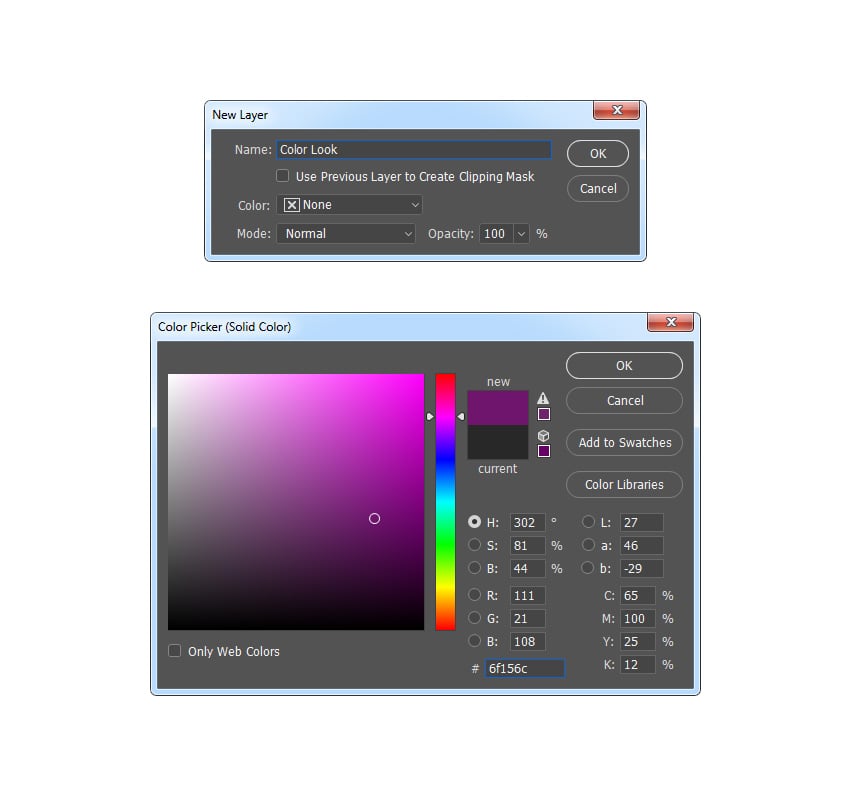Image resolution: width=850 pixels, height=796 pixels.
Task: Expand the Opacity value dropdown
Action: (x=521, y=233)
